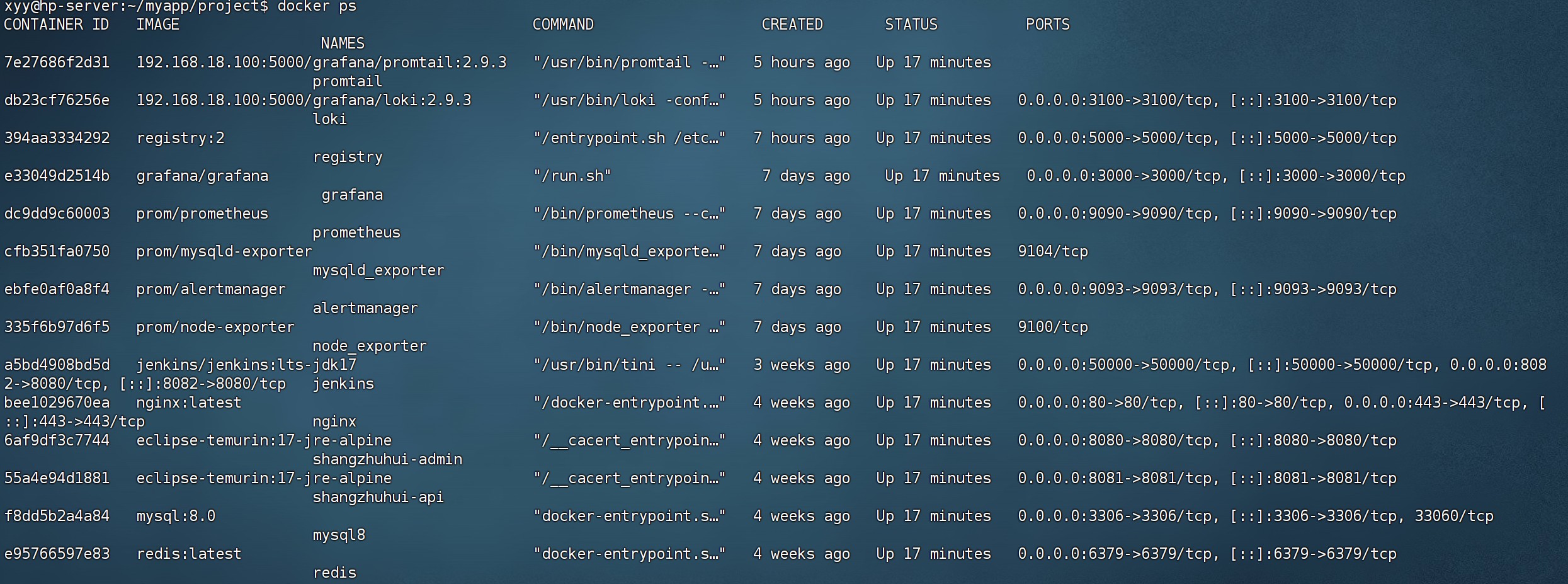This screenshot has height=584, width=1568.
Task: Select container ID 6af9df3c7744
Action: (x=57, y=440)
